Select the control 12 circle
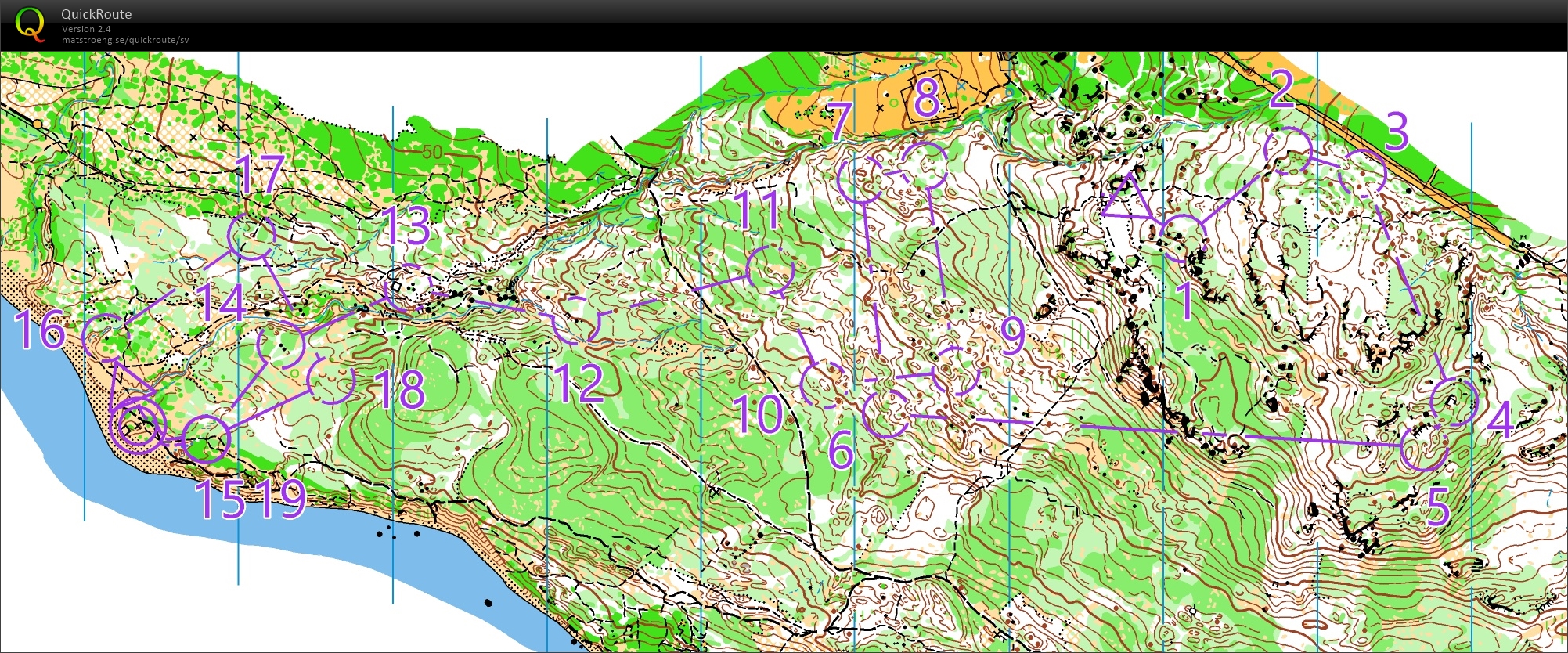This screenshot has width=1568, height=653. point(578,320)
